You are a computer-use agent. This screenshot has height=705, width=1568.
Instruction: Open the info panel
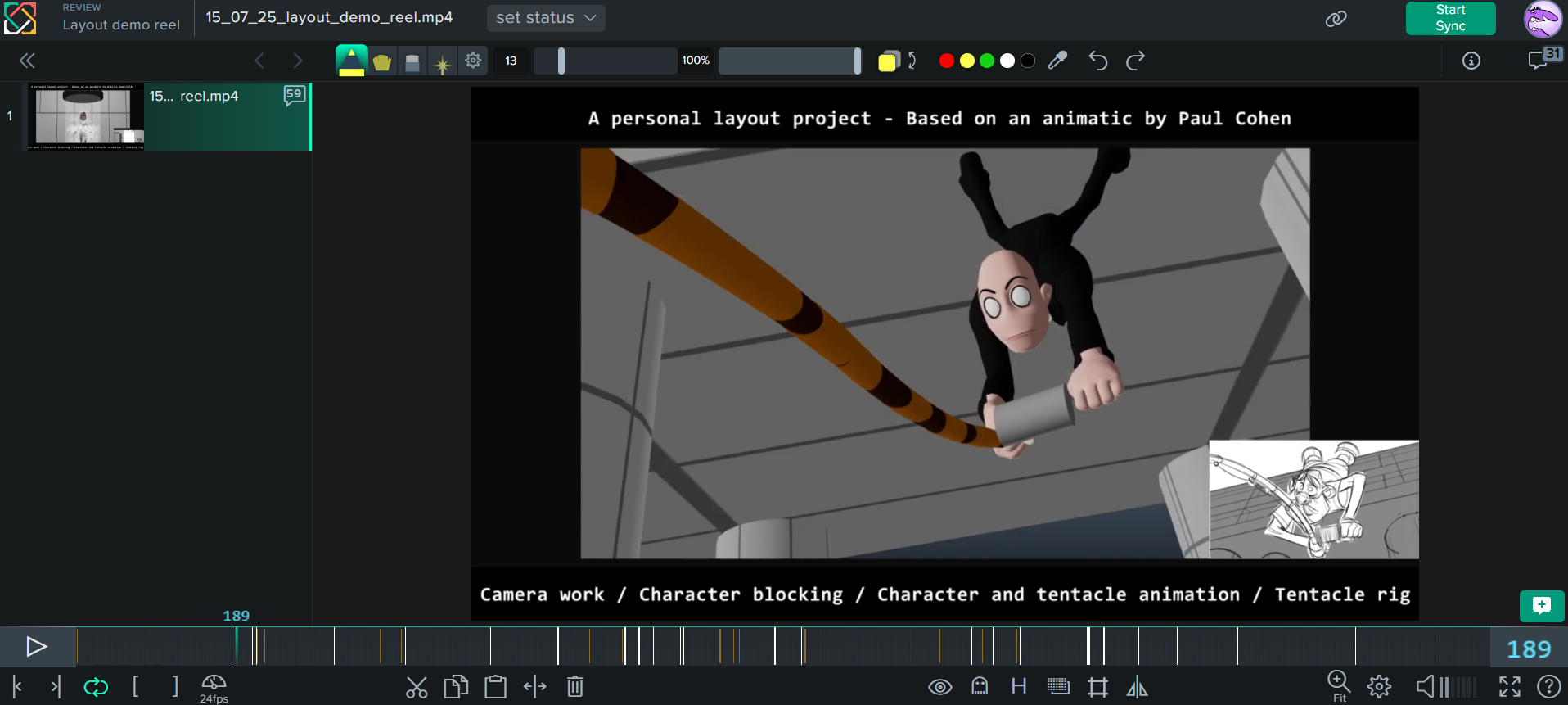(x=1471, y=61)
